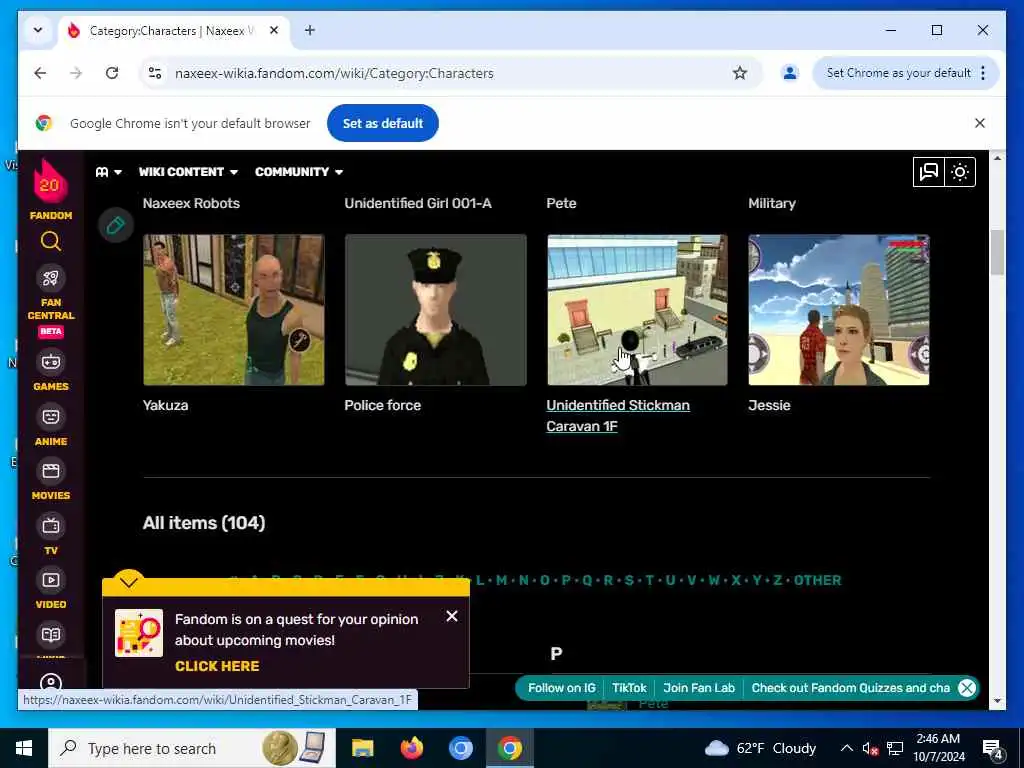This screenshot has width=1024, height=768.
Task: Click the CLICK HERE survey link
Action: (x=217, y=666)
